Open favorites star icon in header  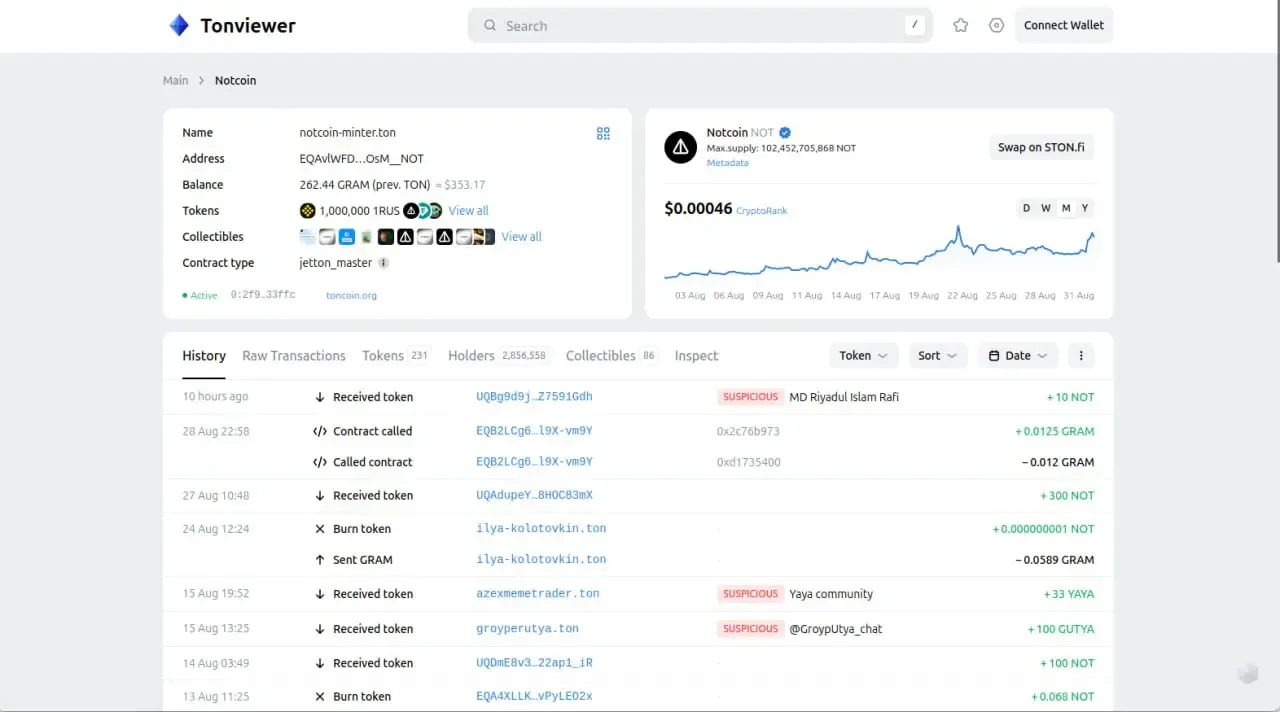point(961,26)
